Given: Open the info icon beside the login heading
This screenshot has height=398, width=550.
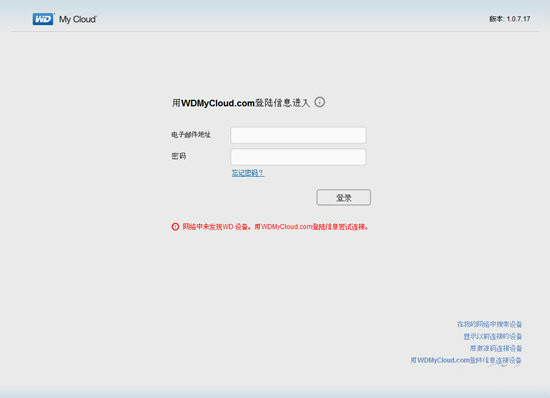Looking at the screenshot, I should click(x=320, y=102).
